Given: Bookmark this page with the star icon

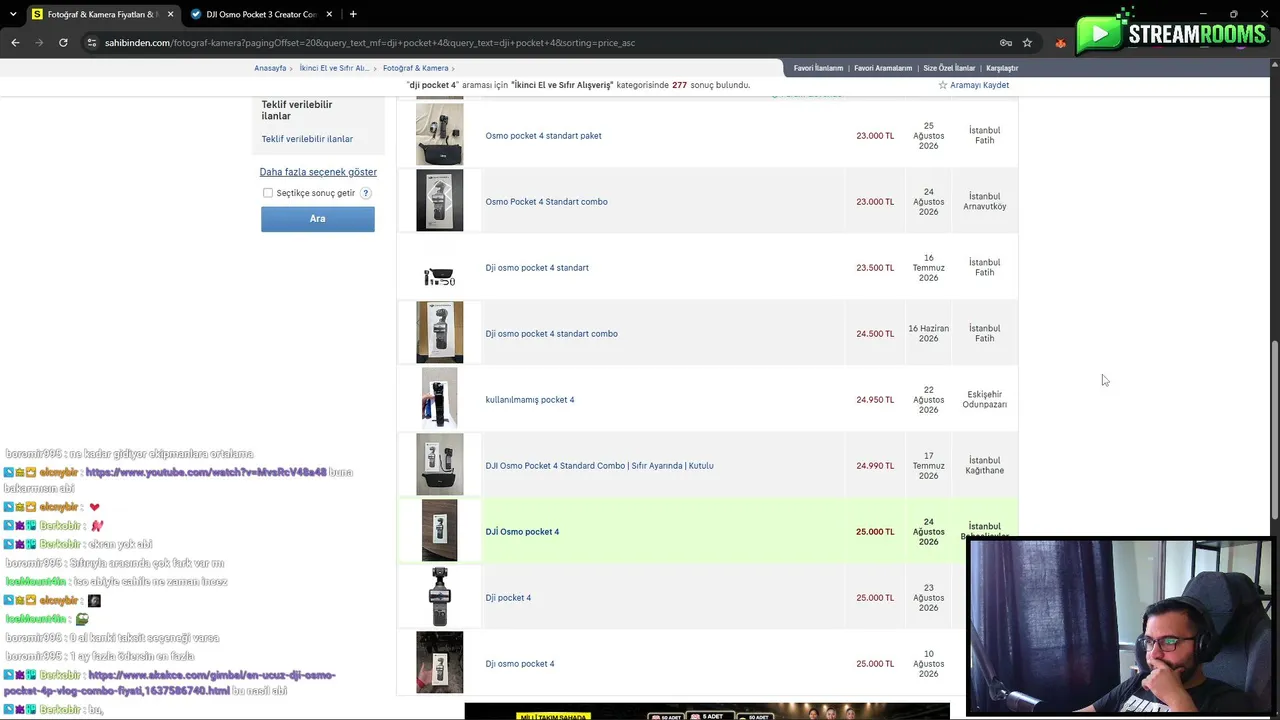Looking at the screenshot, I should coord(1027,43).
